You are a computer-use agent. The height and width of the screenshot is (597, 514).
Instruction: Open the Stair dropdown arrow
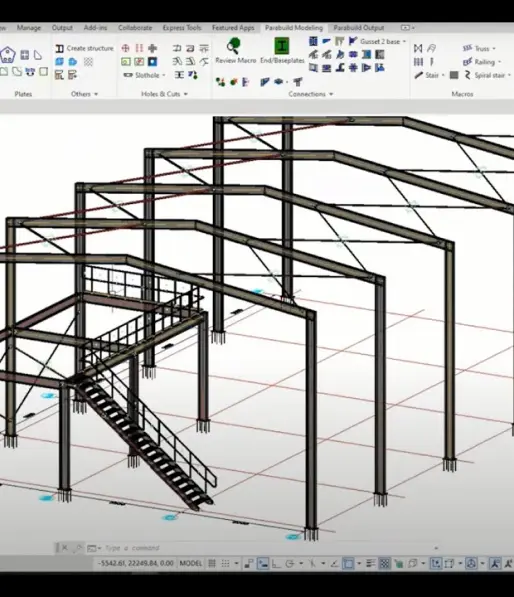443,75
